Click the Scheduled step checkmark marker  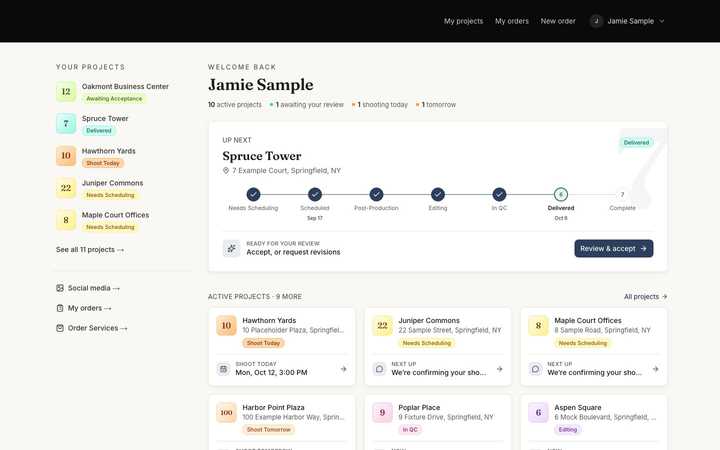[315, 195]
